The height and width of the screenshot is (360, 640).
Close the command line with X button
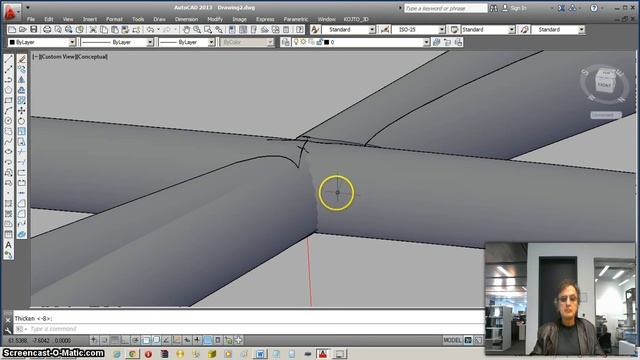(7, 320)
